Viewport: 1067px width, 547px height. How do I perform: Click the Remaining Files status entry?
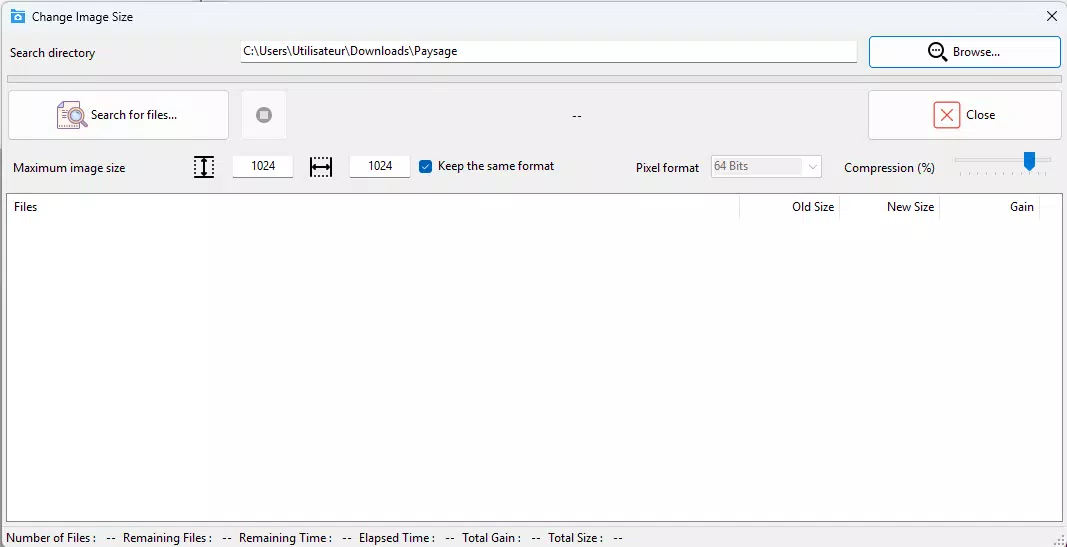[177, 537]
